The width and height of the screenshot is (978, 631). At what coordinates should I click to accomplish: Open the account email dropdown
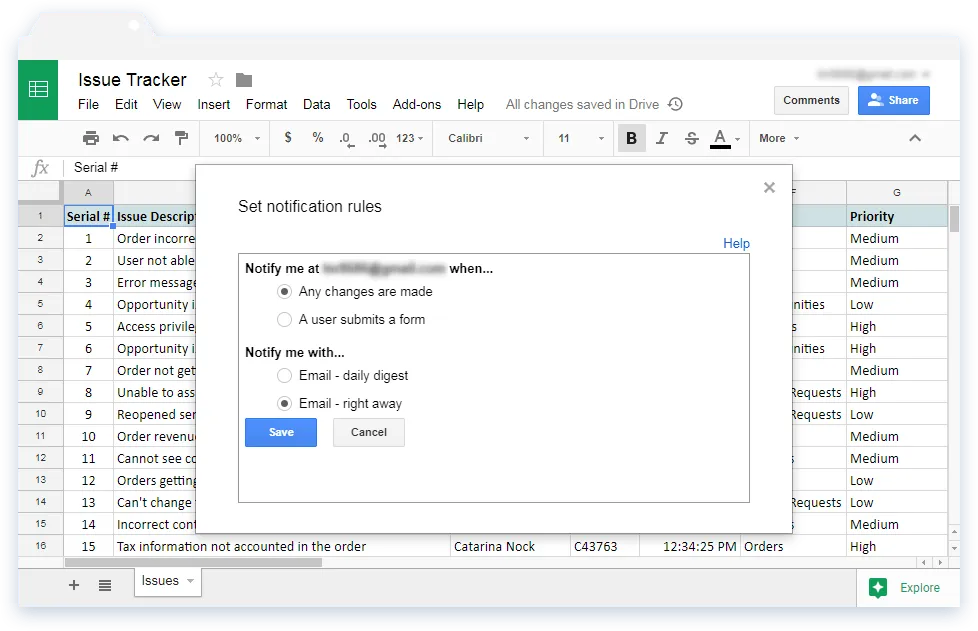[x=873, y=74]
